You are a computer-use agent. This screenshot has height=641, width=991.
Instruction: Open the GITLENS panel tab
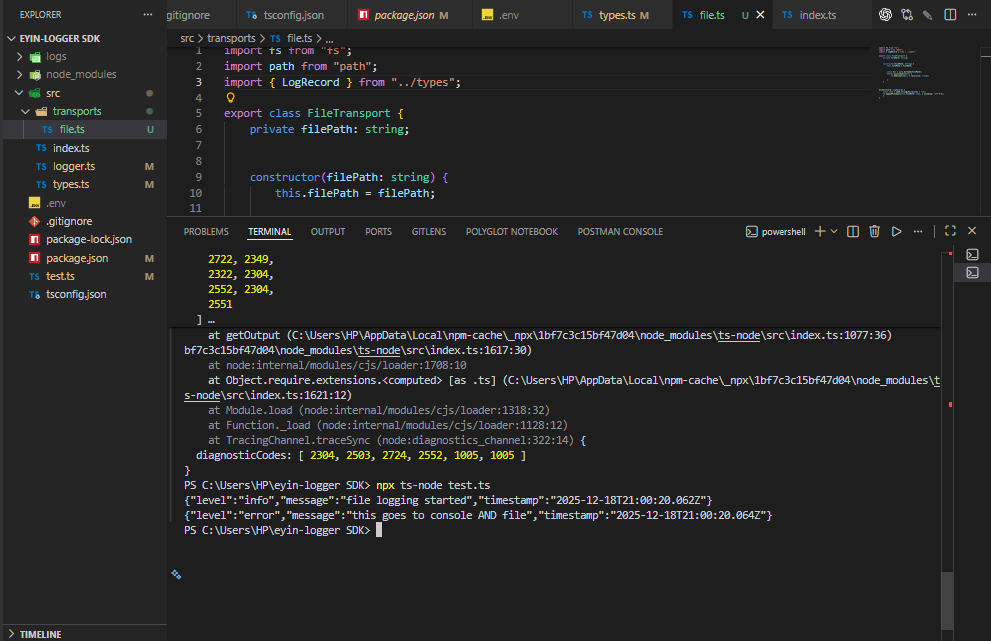point(428,231)
